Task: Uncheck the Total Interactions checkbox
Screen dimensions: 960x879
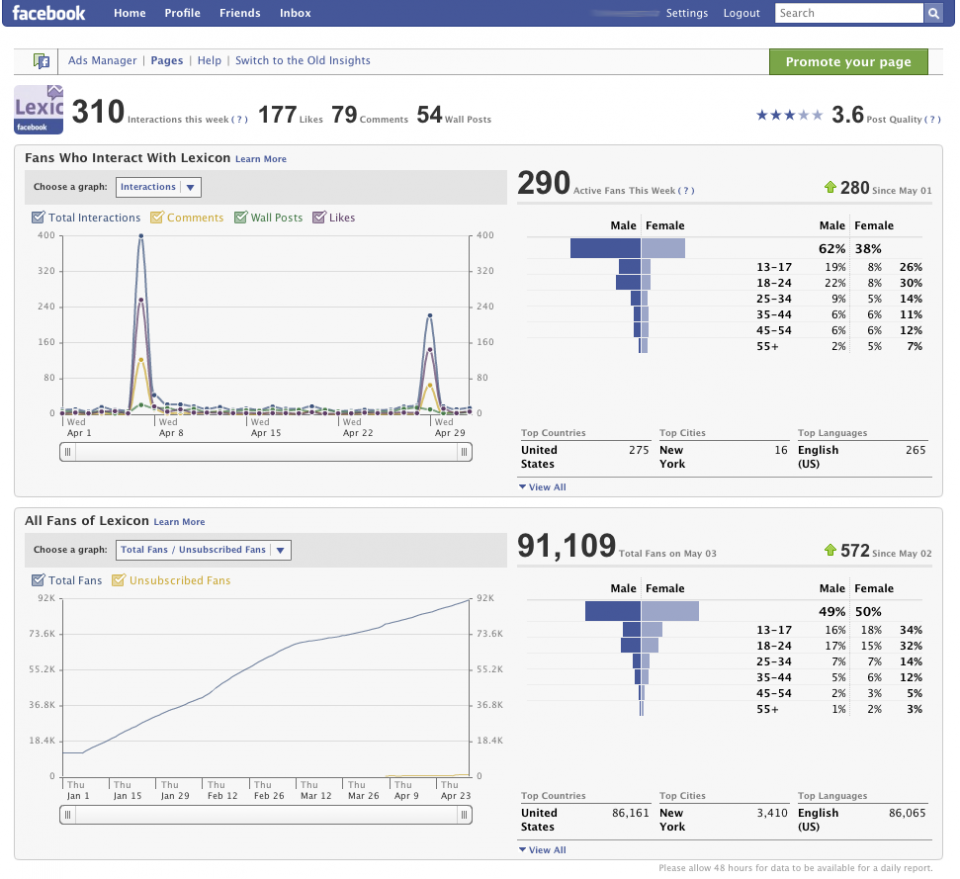Action: pyautogui.click(x=37, y=217)
